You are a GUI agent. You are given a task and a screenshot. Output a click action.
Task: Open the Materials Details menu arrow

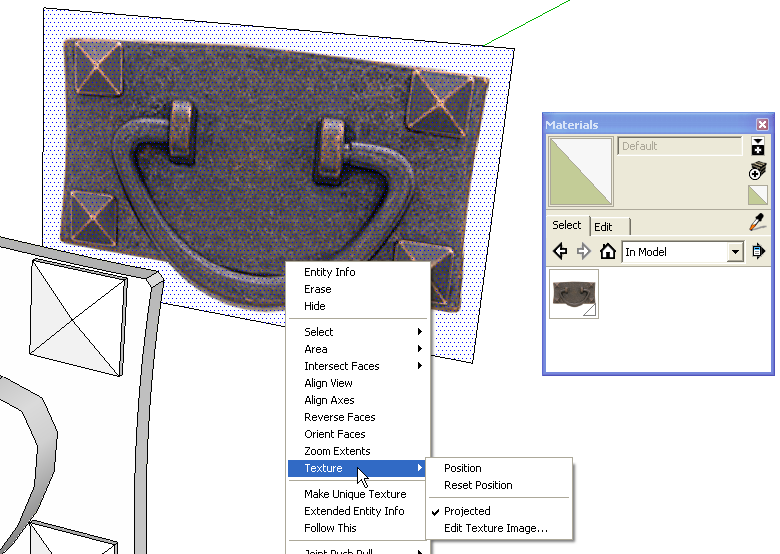click(759, 251)
